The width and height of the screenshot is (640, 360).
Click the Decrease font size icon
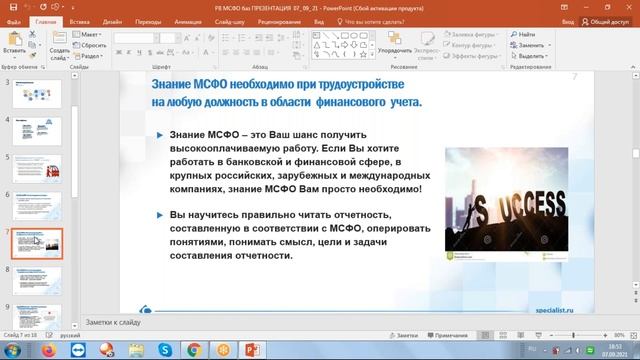pyautogui.click(x=197, y=38)
